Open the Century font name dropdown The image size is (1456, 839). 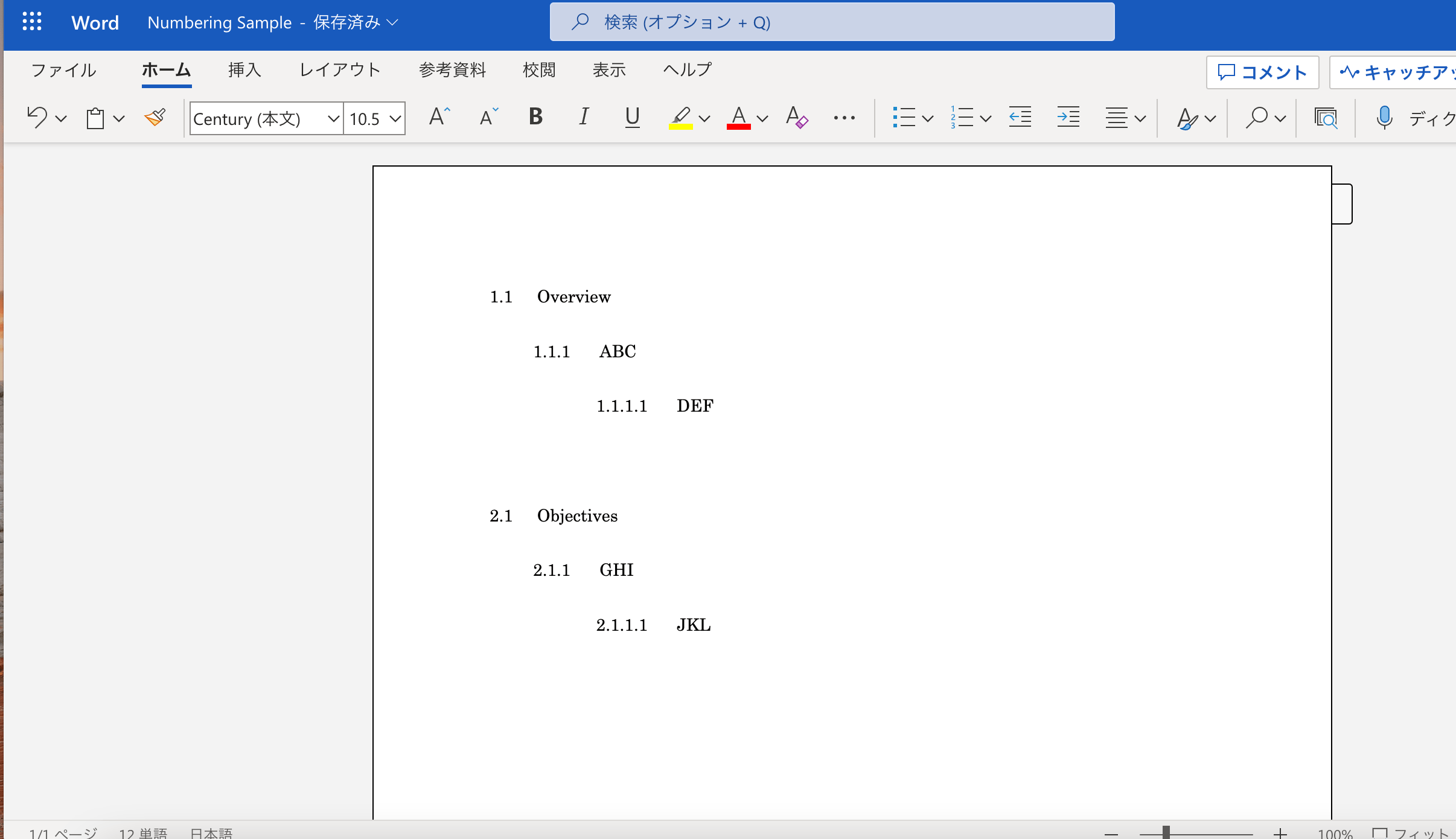click(x=266, y=118)
